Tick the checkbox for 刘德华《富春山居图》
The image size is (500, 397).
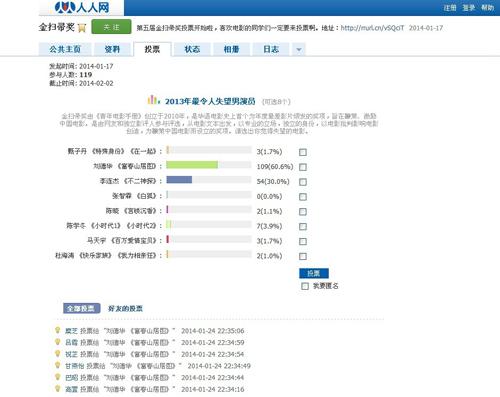click(303, 167)
